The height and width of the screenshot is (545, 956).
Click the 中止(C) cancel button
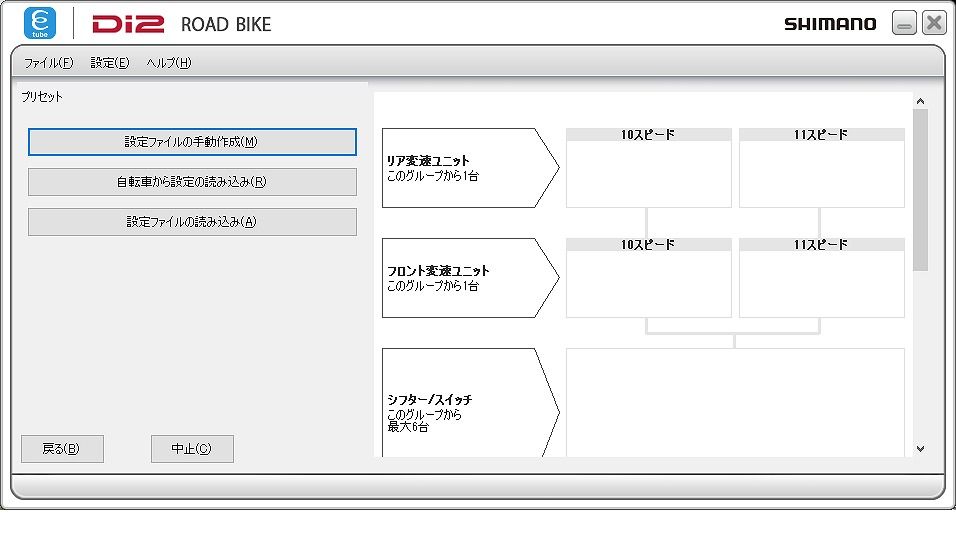point(192,449)
